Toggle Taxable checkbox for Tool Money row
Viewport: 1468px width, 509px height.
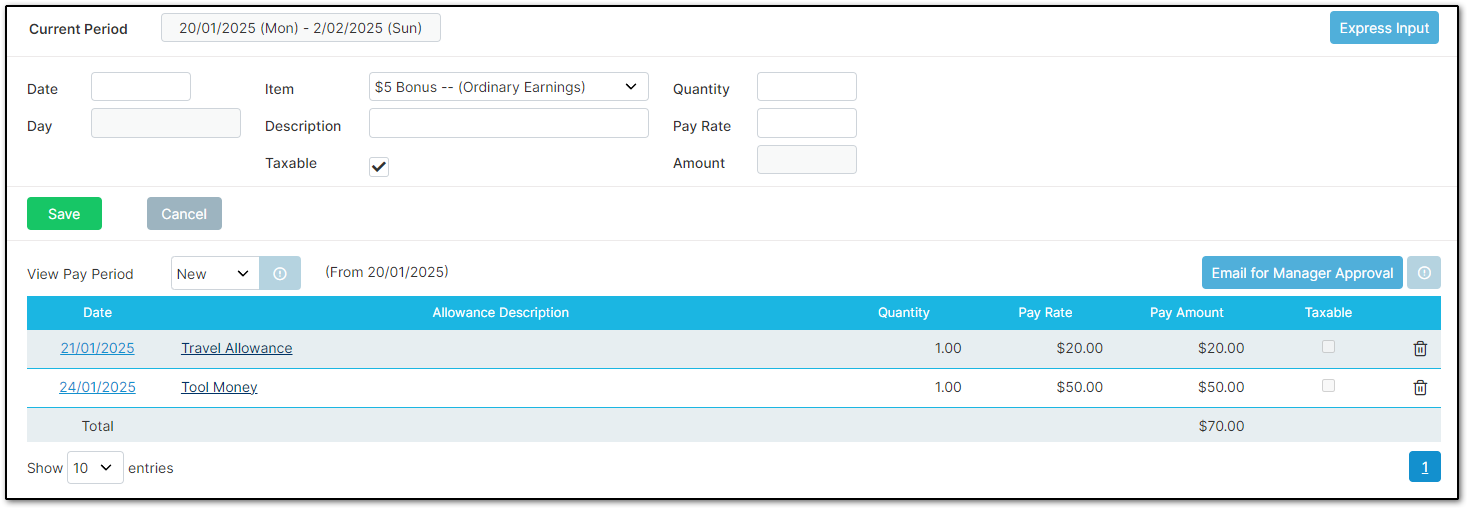(1328, 386)
